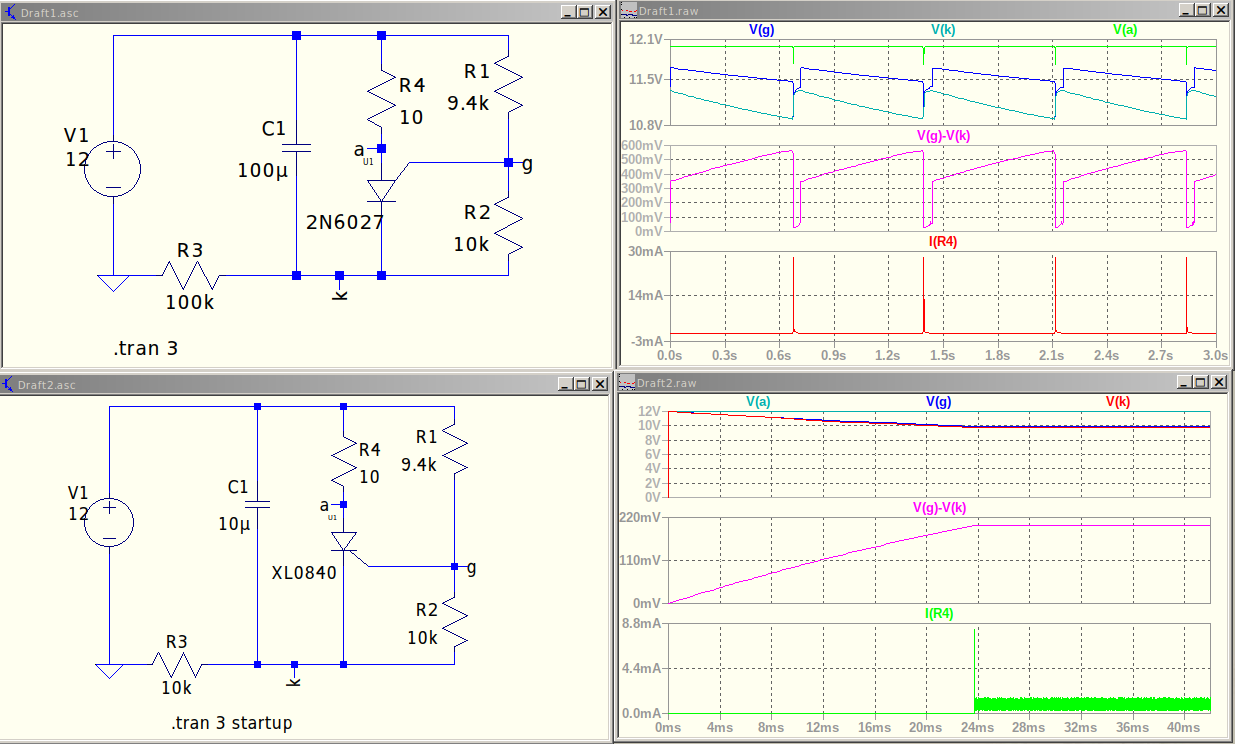Click the V(a) trace label in Draft1.raw
1235x744 pixels.
pos(1125,30)
